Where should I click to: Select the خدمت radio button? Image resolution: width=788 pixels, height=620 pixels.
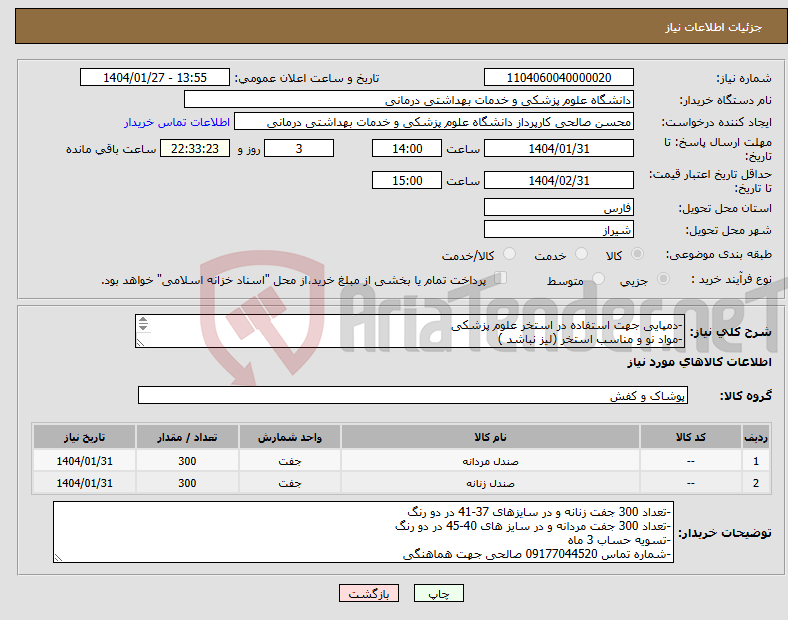click(581, 254)
